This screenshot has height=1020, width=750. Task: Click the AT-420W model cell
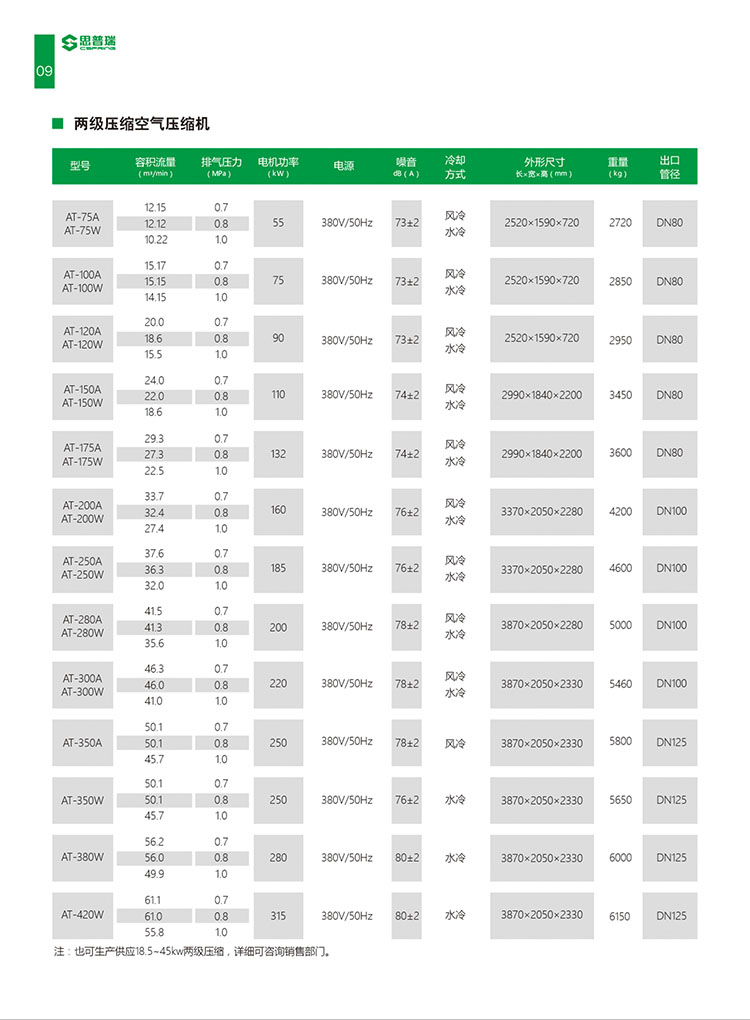pos(82,914)
